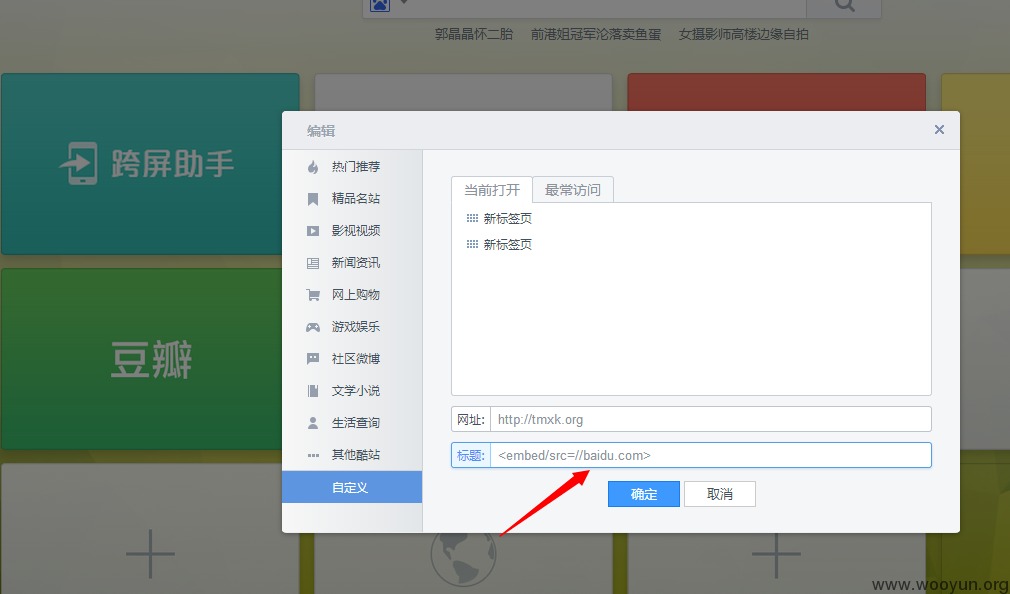Click the grid icon of the second 新标签页
The image size is (1010, 594).
[472, 244]
